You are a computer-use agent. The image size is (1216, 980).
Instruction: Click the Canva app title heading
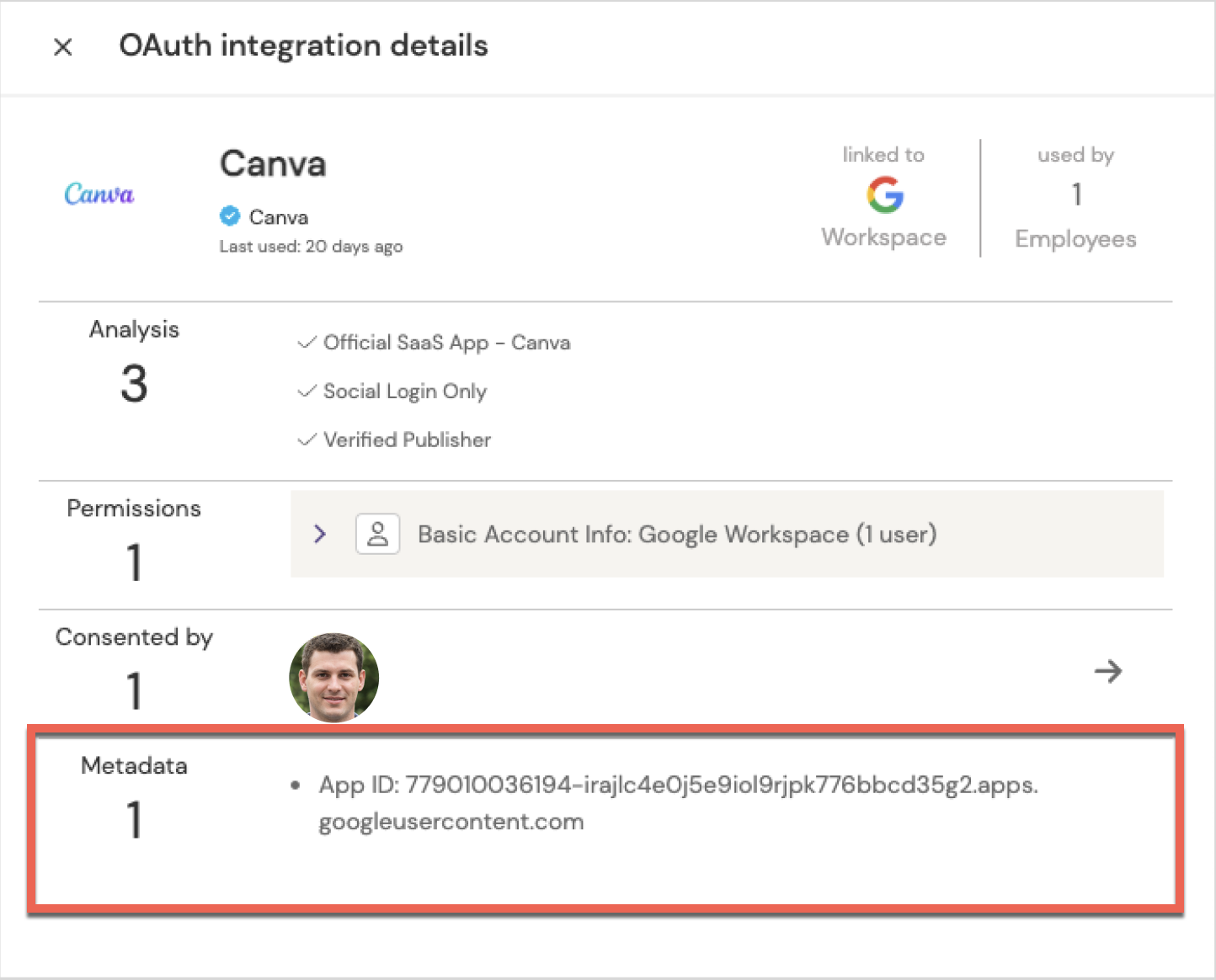click(273, 164)
